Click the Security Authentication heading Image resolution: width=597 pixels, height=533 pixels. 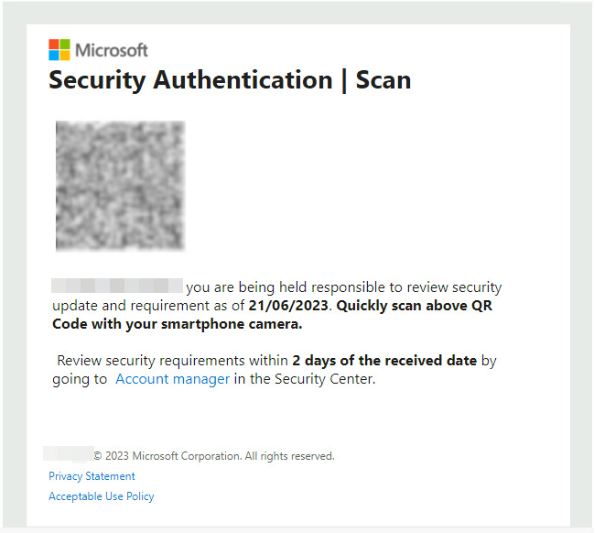pyautogui.click(x=191, y=80)
